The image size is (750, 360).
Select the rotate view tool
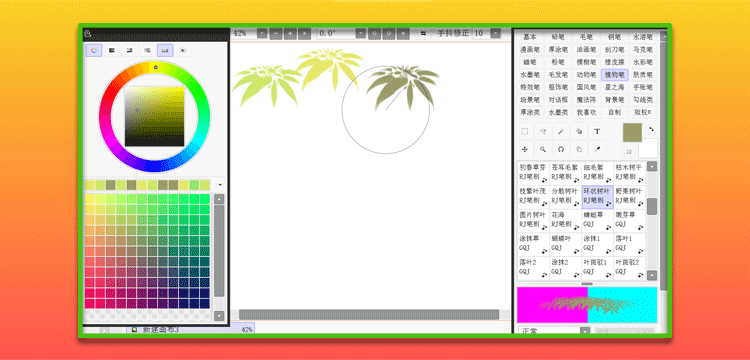(x=561, y=149)
